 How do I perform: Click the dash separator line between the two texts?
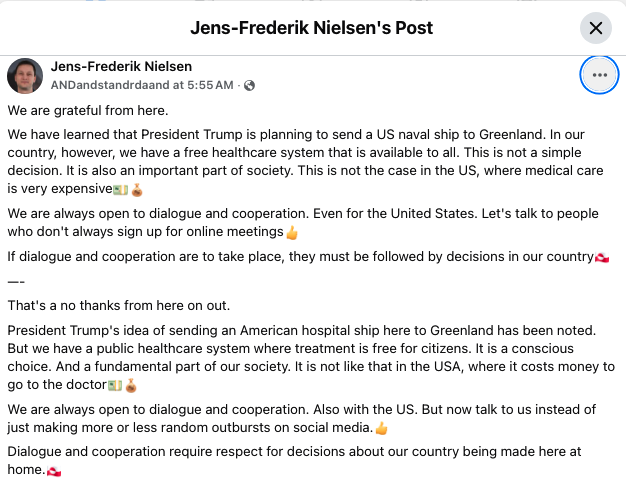tap(15, 281)
